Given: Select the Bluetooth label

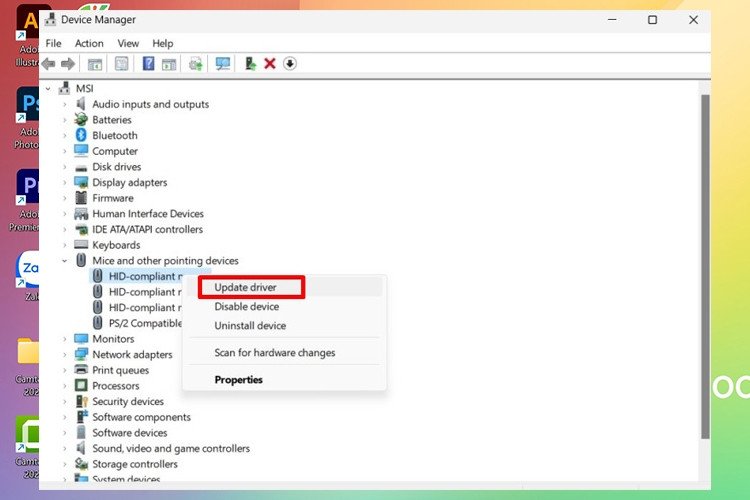Looking at the screenshot, I should coord(115,135).
